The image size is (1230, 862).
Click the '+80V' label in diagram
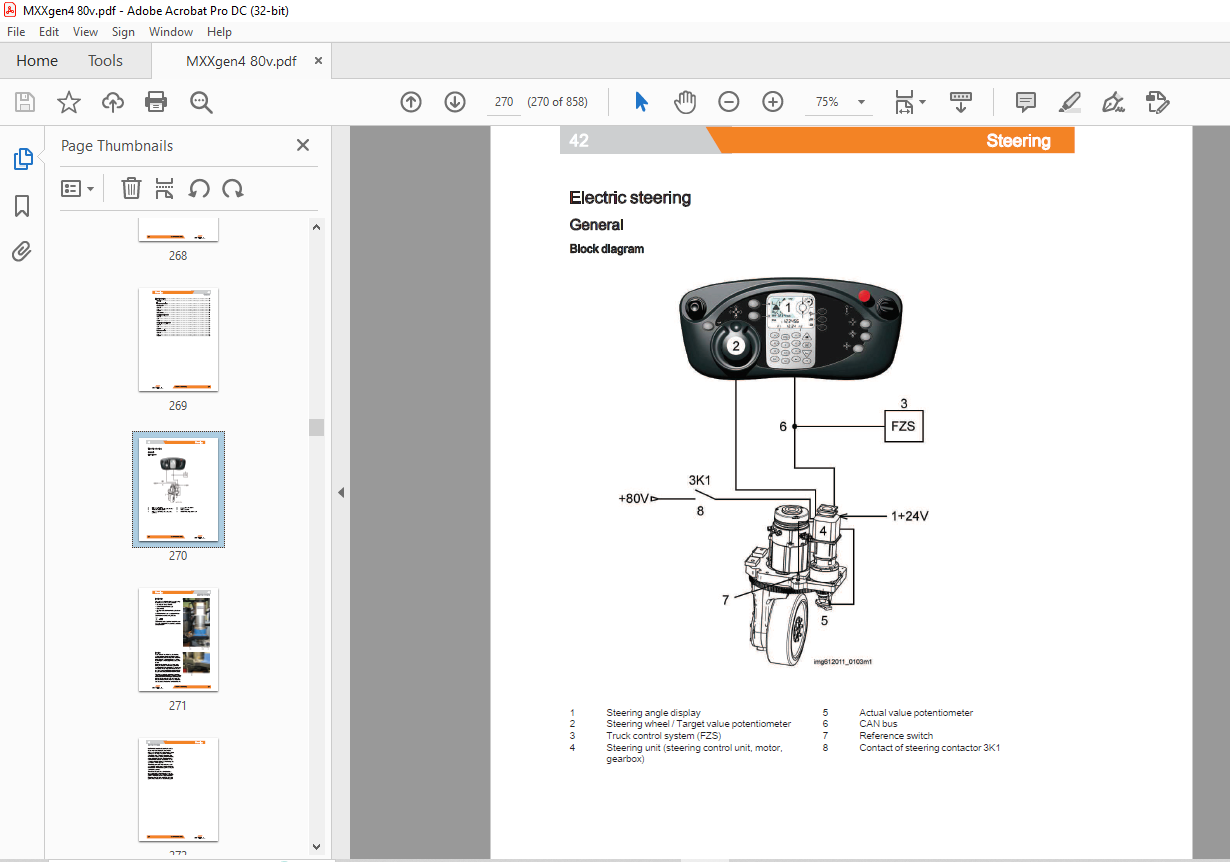[x=634, y=498]
